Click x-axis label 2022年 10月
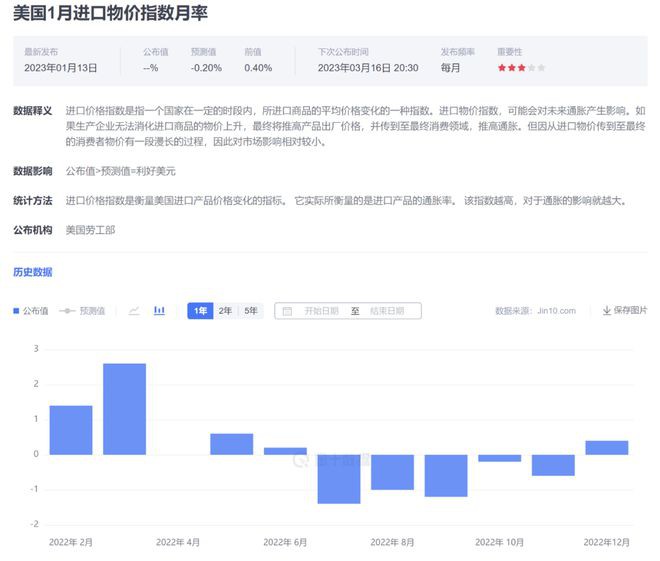The image size is (660, 561). tap(499, 542)
